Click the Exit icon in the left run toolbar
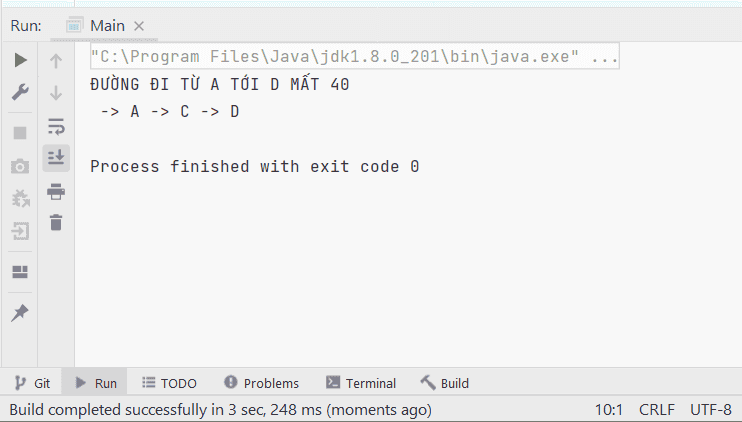Viewport: 742px width, 422px height. [x=20, y=231]
